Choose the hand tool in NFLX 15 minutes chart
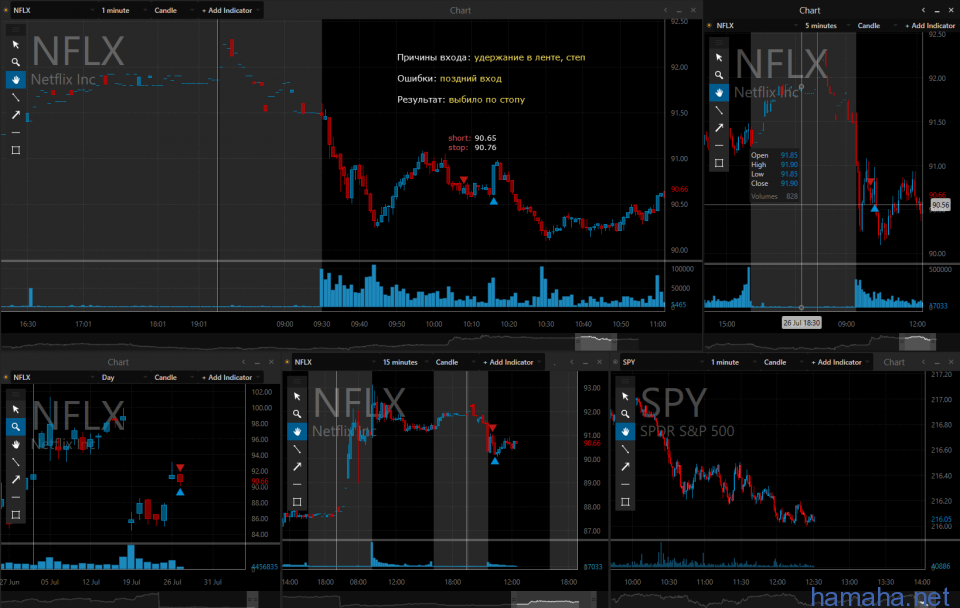The image size is (960, 608). [297, 432]
